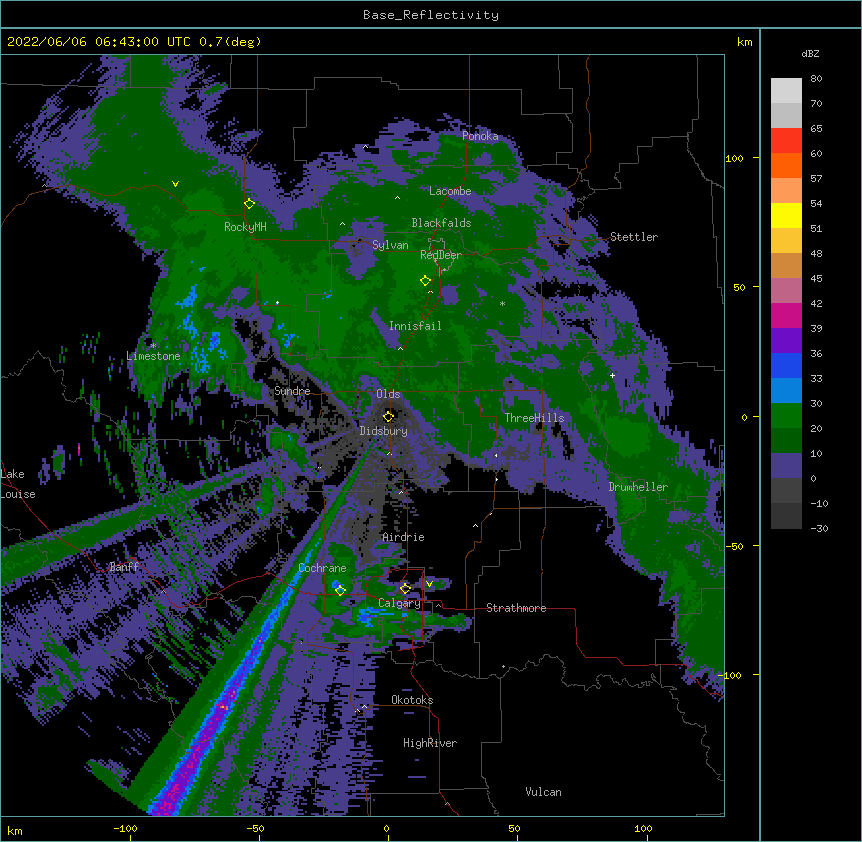Screen dimensions: 862x842
Task: Click the Stettler label
Action: click(633, 237)
